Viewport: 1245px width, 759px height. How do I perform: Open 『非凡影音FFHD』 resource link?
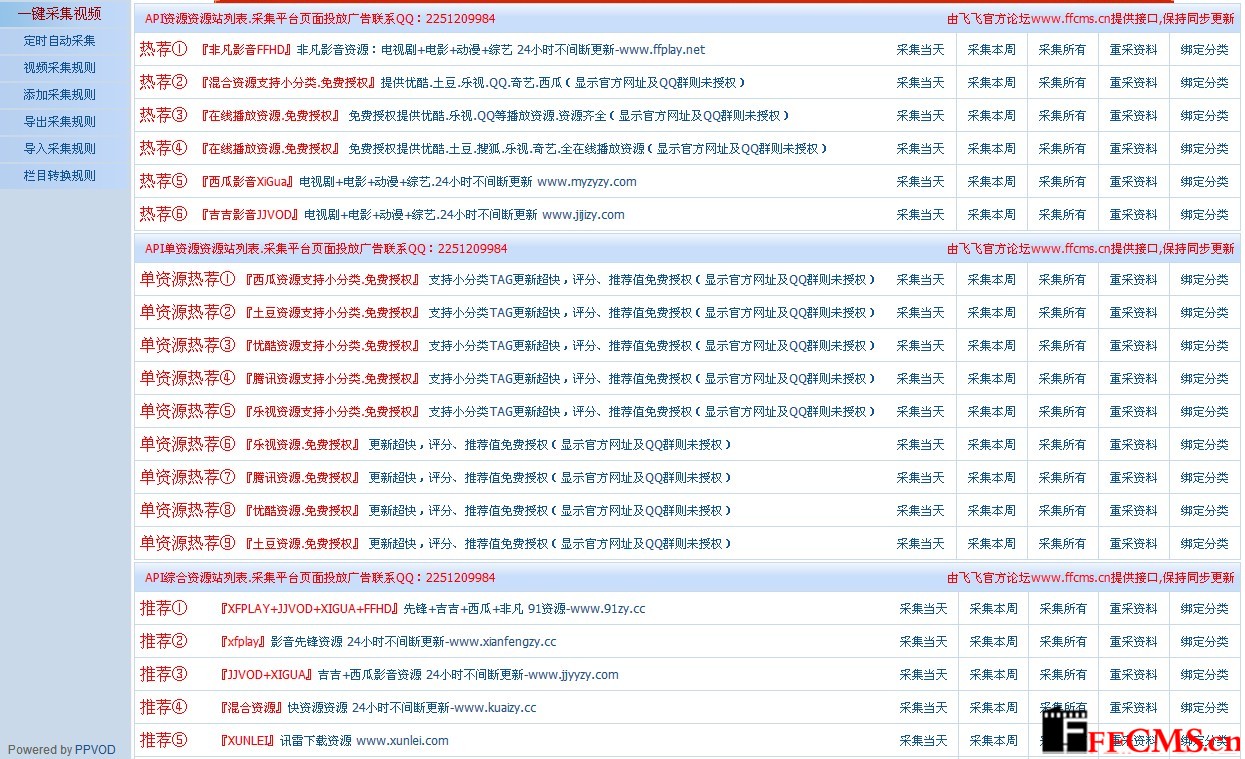[245, 50]
